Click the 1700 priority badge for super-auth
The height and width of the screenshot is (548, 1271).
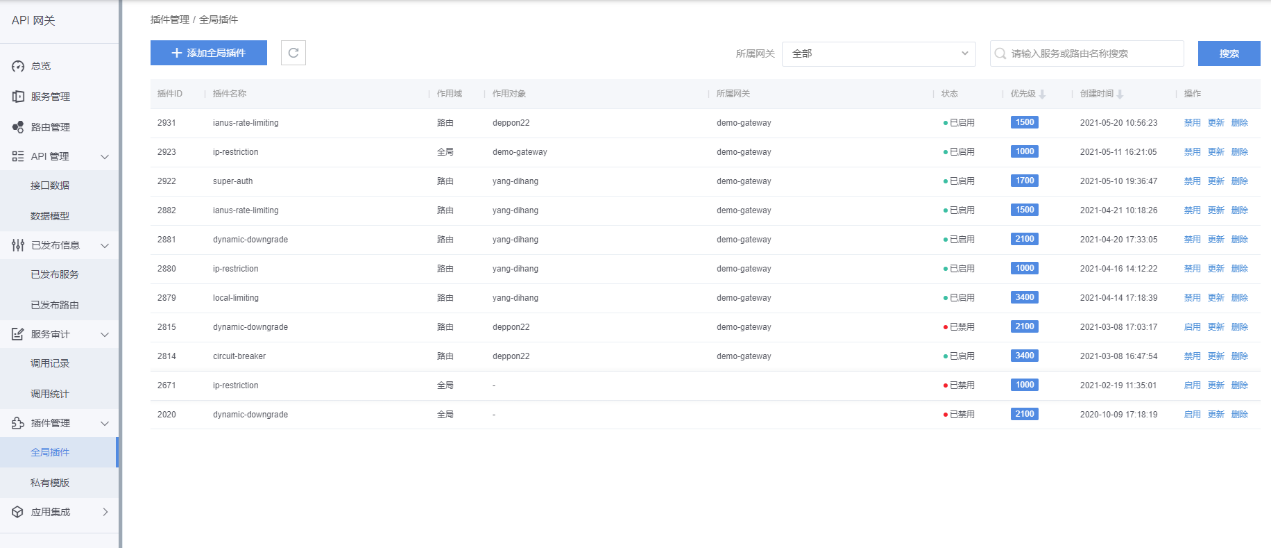pos(1024,181)
